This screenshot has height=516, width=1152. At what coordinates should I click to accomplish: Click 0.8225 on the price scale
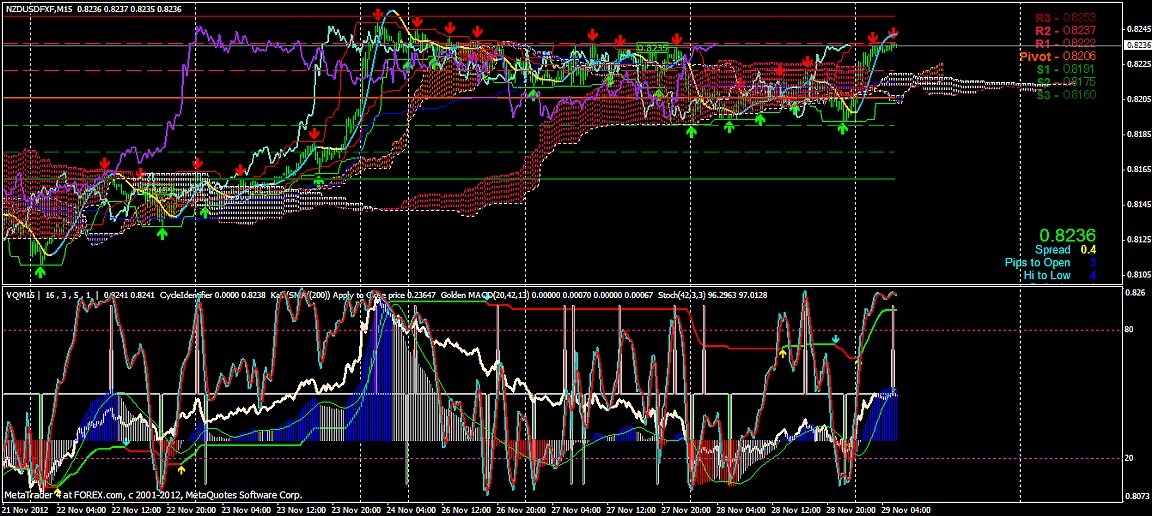[1137, 65]
